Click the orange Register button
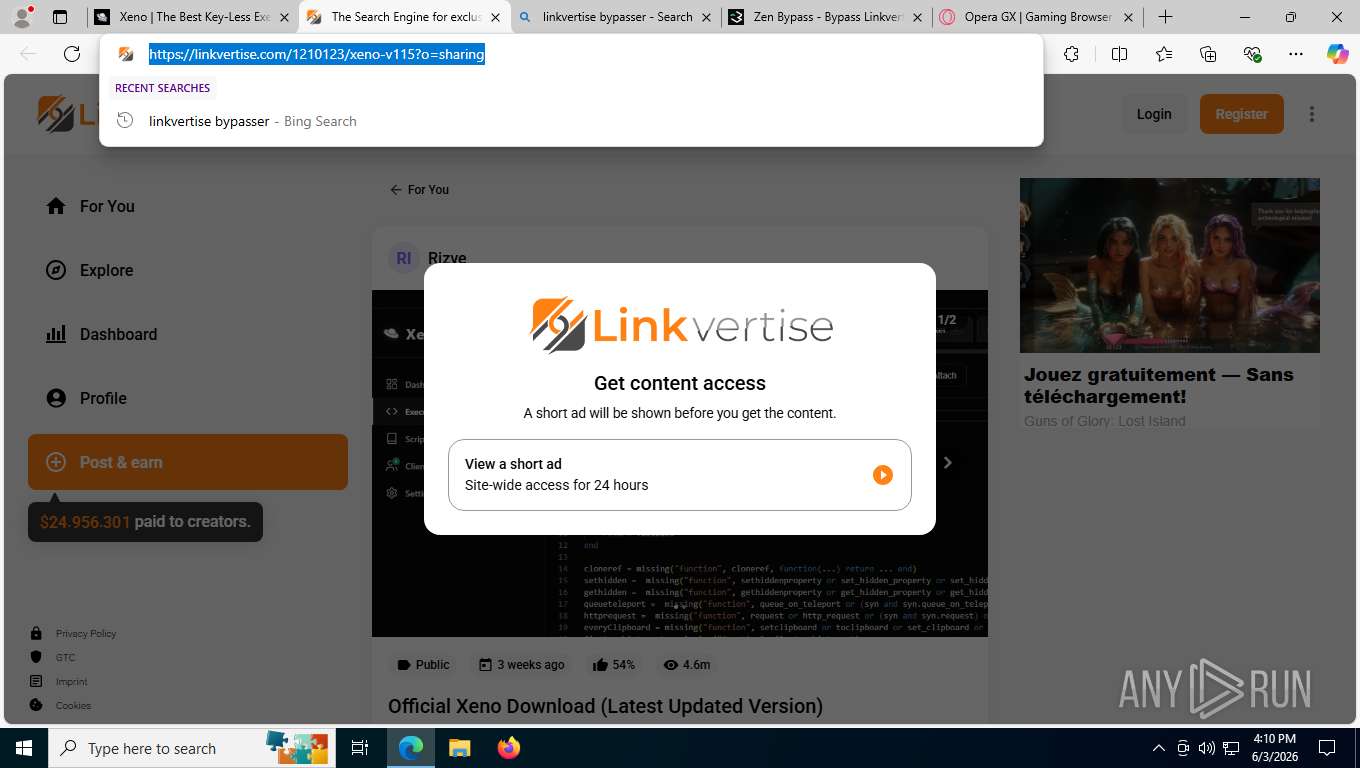 point(1241,114)
